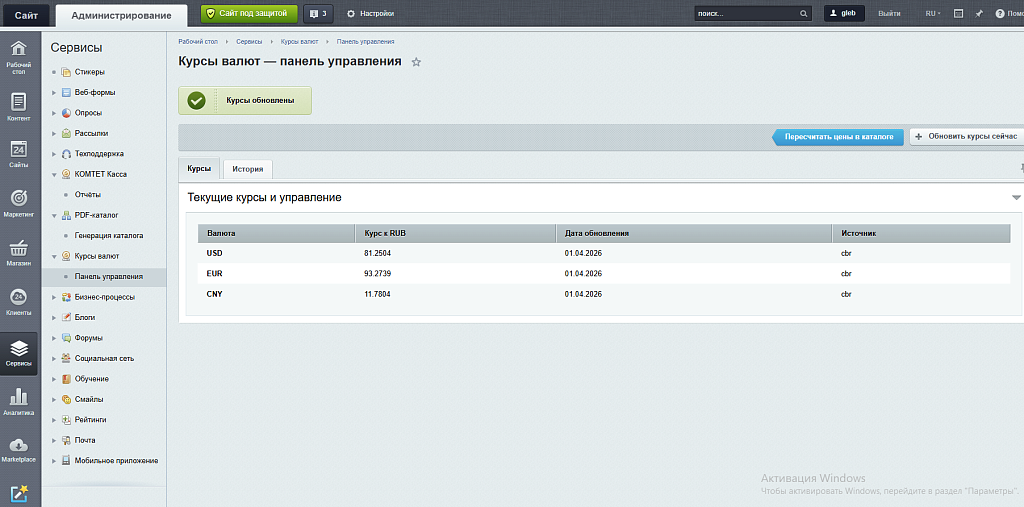Viewport: 1024px width, 507px height.
Task: Add page to favorites with star icon
Action: (x=416, y=62)
